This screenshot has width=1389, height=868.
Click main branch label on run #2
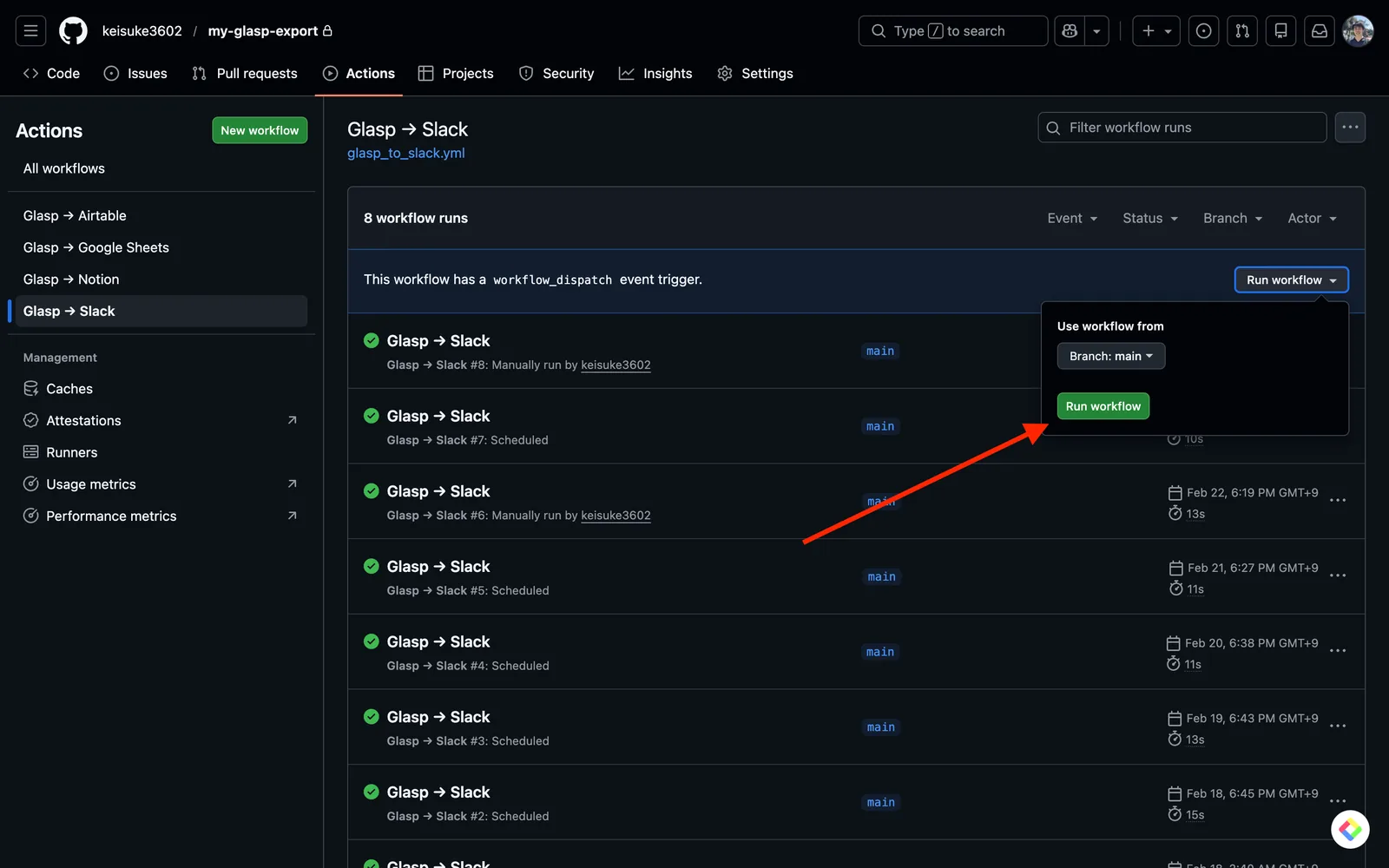pyautogui.click(x=880, y=803)
